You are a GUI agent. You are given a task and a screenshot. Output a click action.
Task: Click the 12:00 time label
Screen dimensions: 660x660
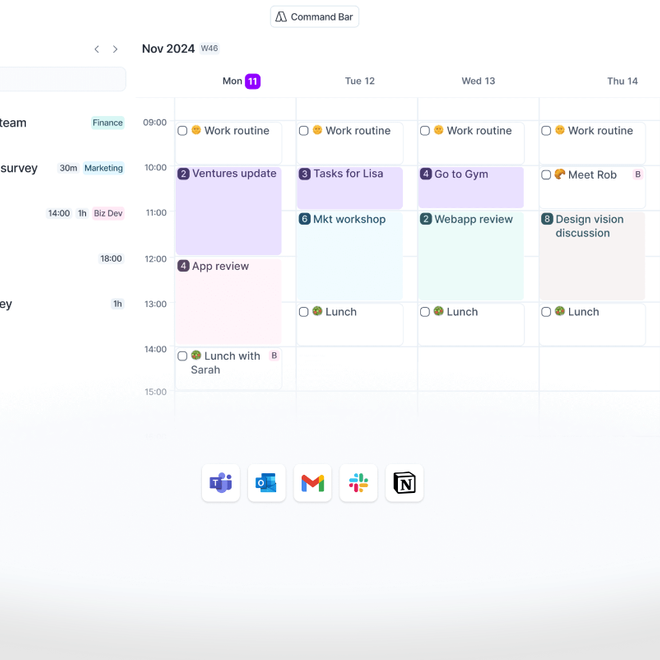pos(156,259)
